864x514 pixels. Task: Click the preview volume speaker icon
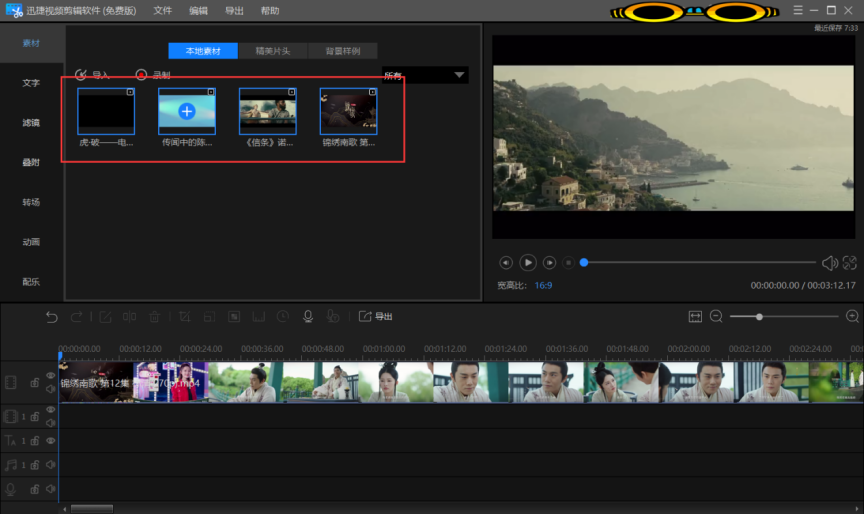[829, 263]
